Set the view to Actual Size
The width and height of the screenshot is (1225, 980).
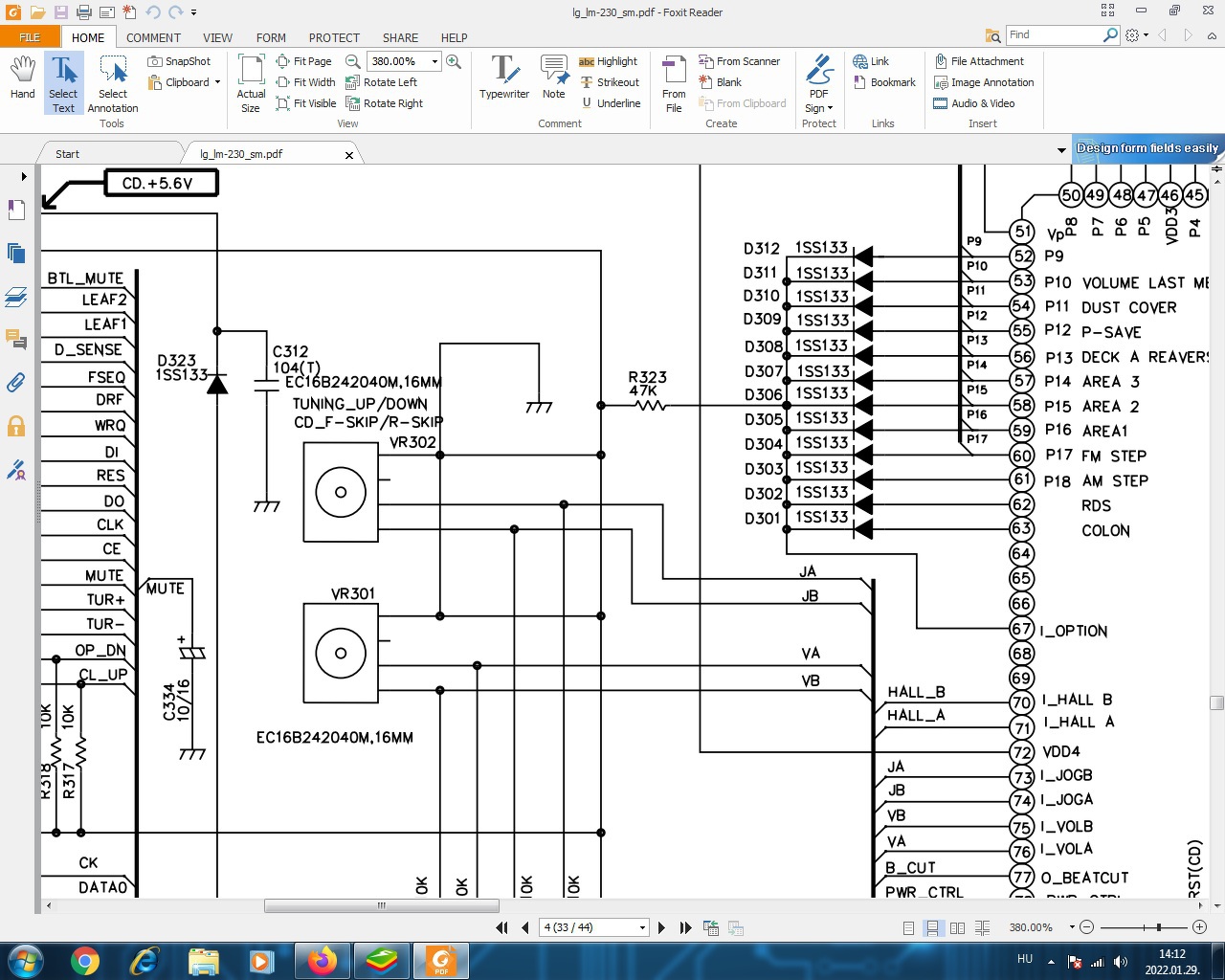(251, 84)
